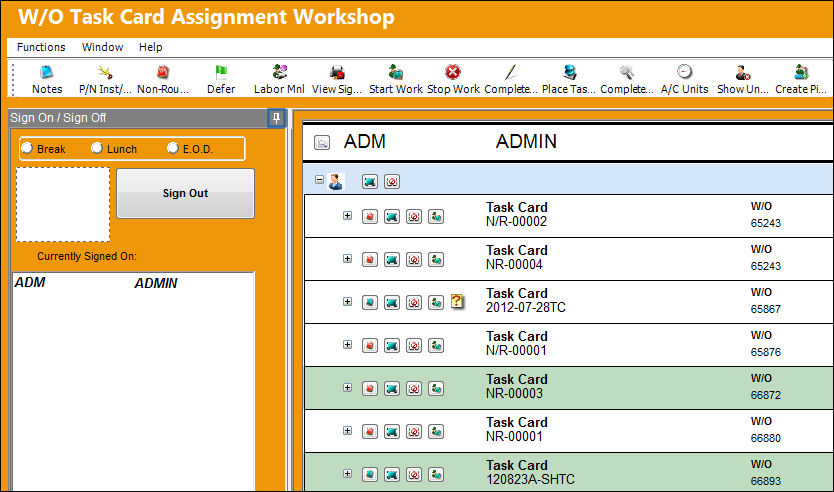Click W/O number 65867
This screenshot has width=834, height=492.
click(x=765, y=309)
